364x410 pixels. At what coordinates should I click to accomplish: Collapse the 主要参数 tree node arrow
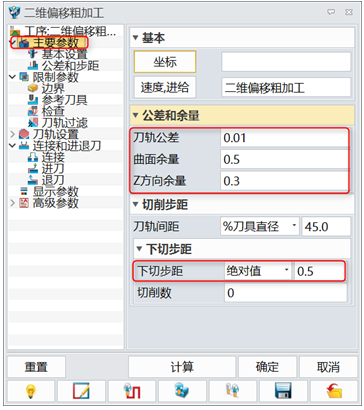[x=12, y=43]
